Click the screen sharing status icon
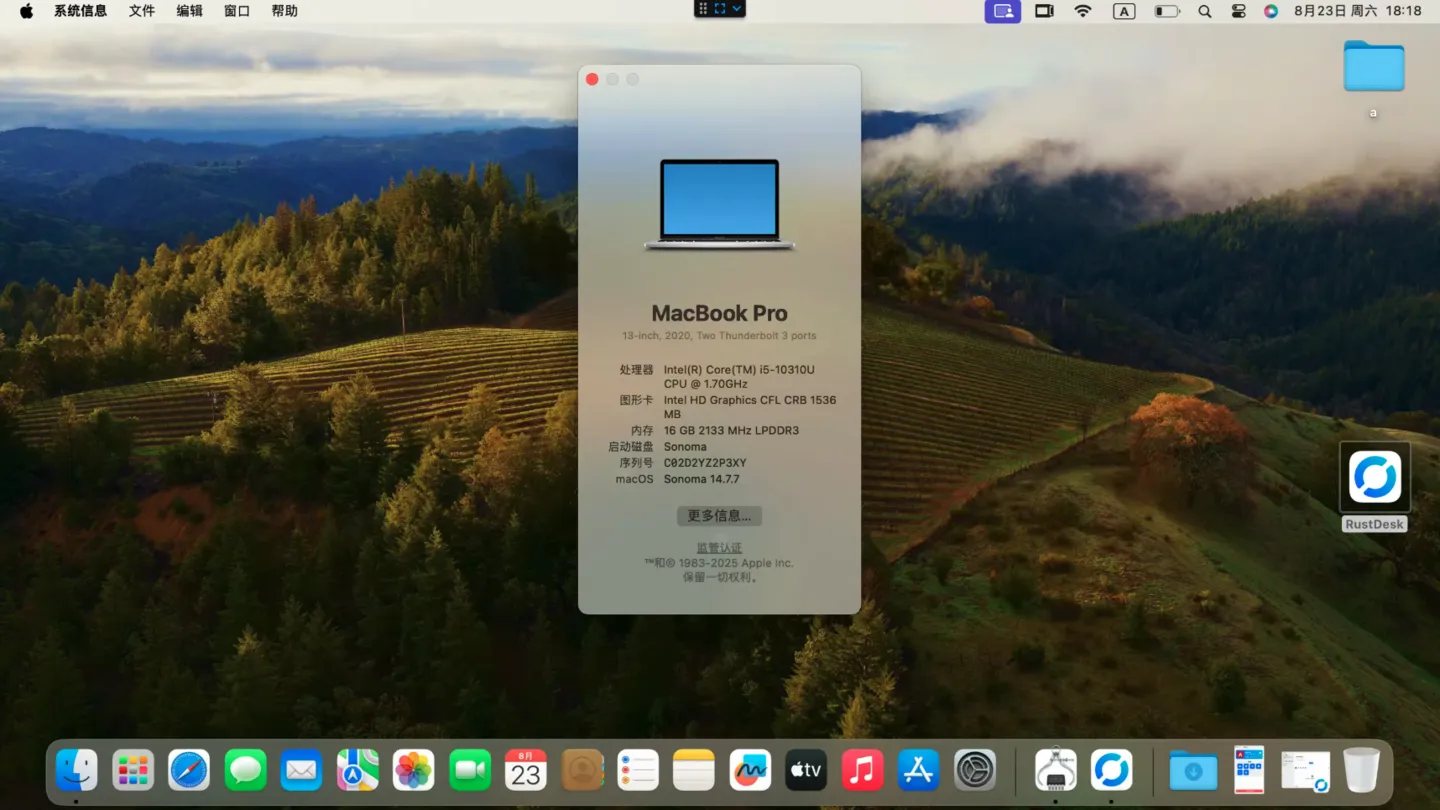 (1002, 11)
